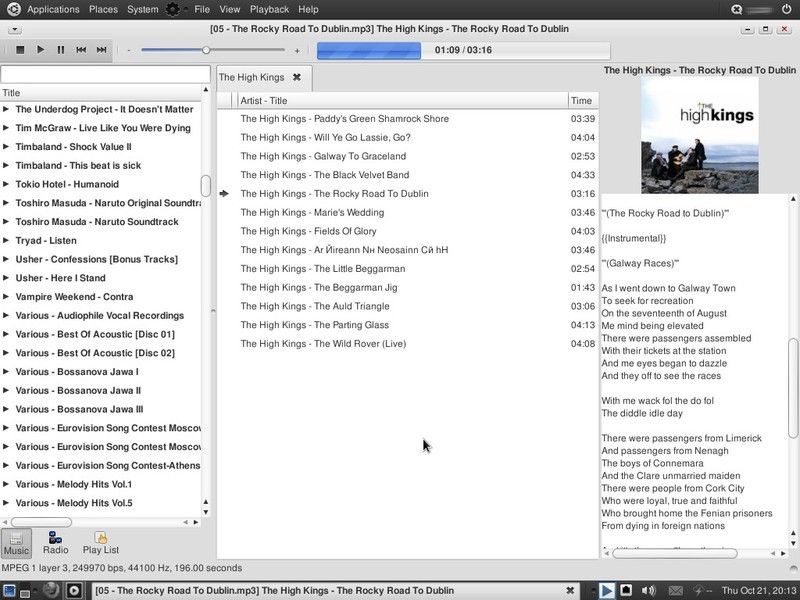
Task: Expand Tim McGraw - Live Like You Were Dying
Action: 6,128
